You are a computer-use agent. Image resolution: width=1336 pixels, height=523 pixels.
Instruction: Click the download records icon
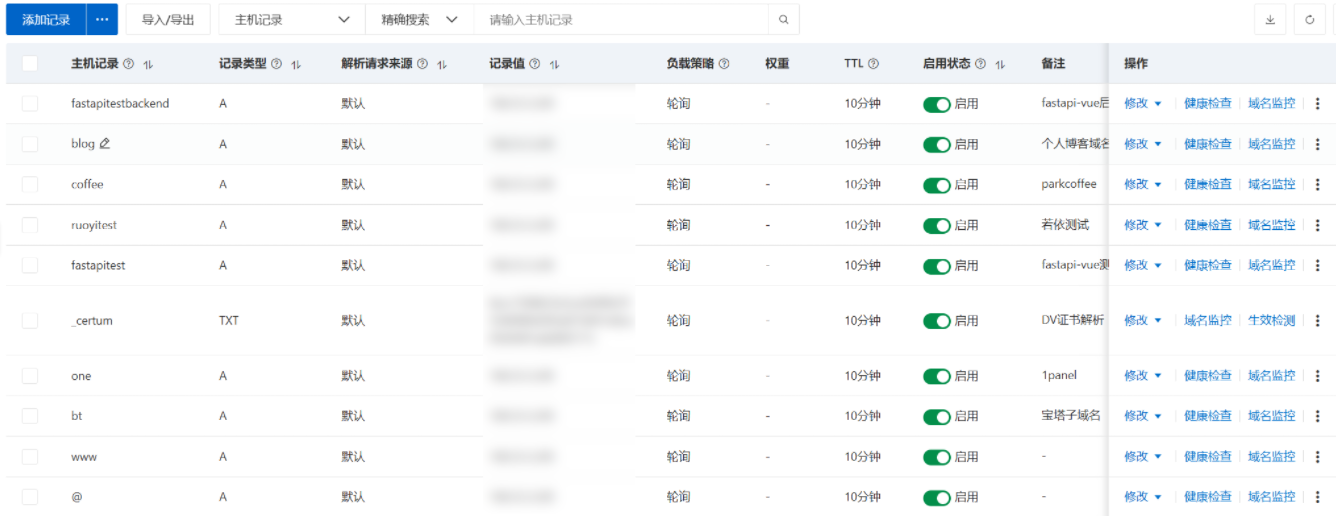pyautogui.click(x=1270, y=20)
